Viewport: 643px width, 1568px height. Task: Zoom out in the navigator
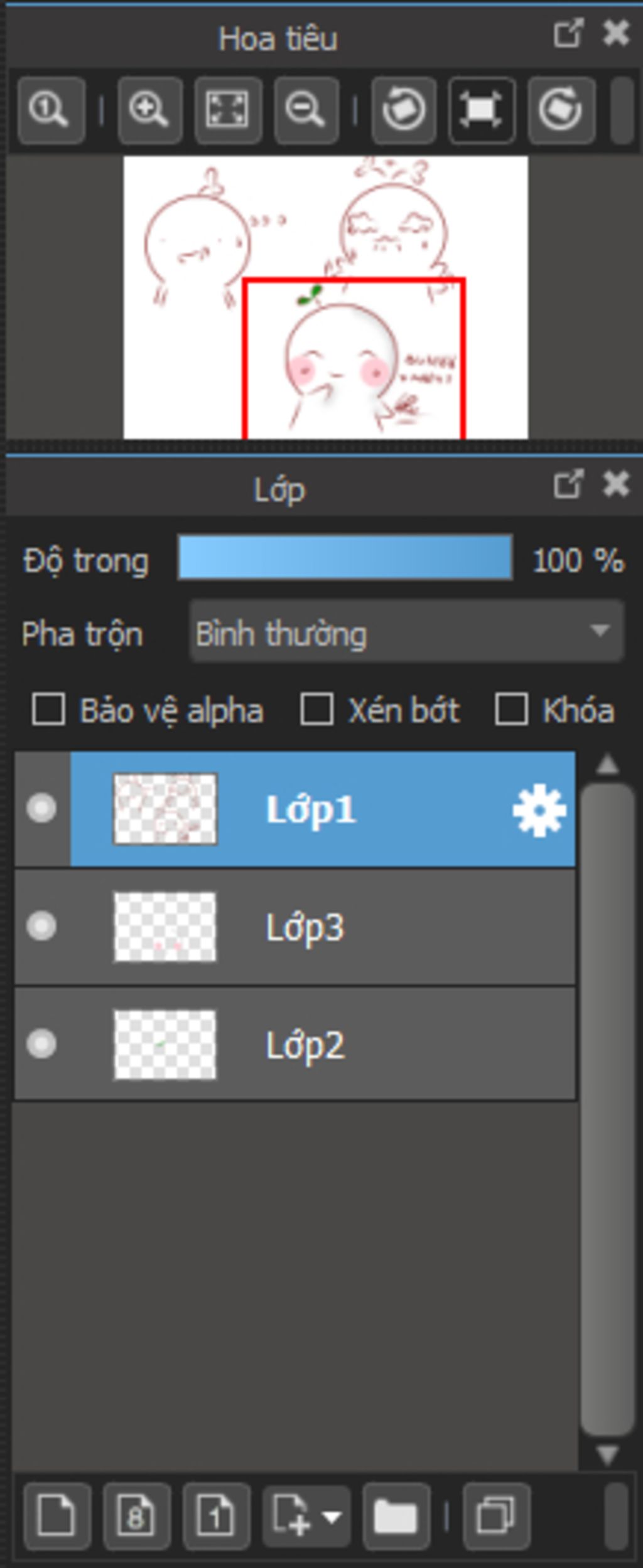(x=306, y=110)
